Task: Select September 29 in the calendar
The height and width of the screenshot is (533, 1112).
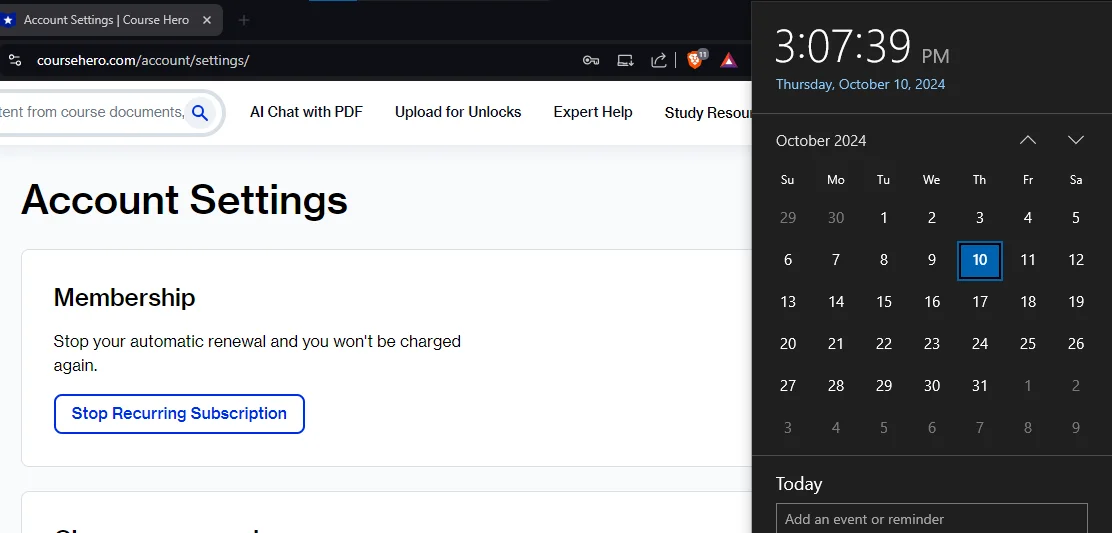Action: point(788,218)
